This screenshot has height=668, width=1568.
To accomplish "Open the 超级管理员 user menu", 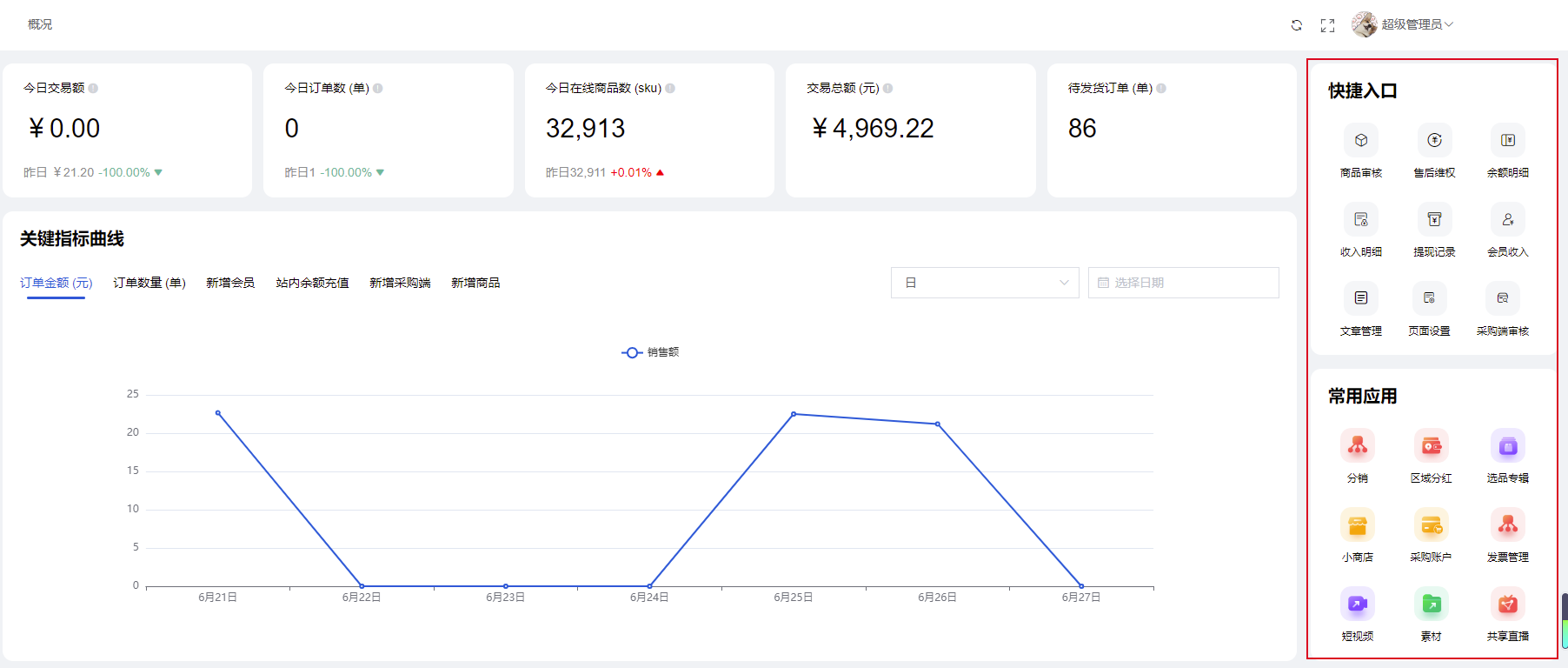I will click(x=1403, y=24).
